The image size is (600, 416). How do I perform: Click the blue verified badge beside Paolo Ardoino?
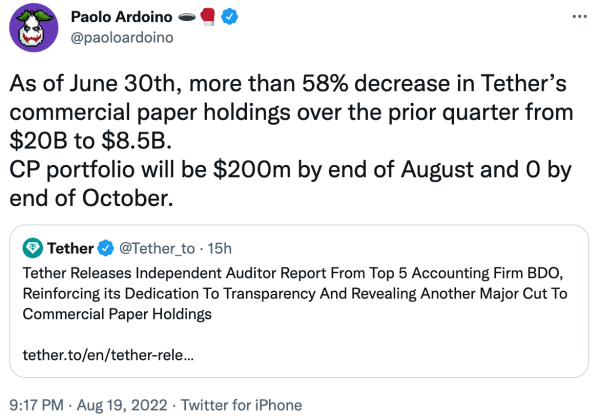click(x=229, y=17)
